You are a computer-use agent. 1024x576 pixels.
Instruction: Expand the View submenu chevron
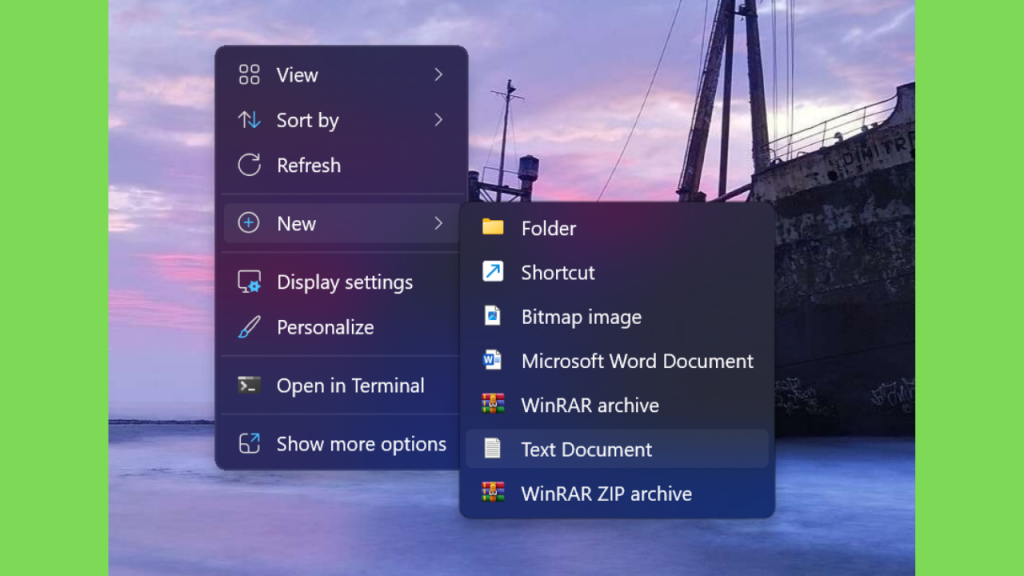438,75
